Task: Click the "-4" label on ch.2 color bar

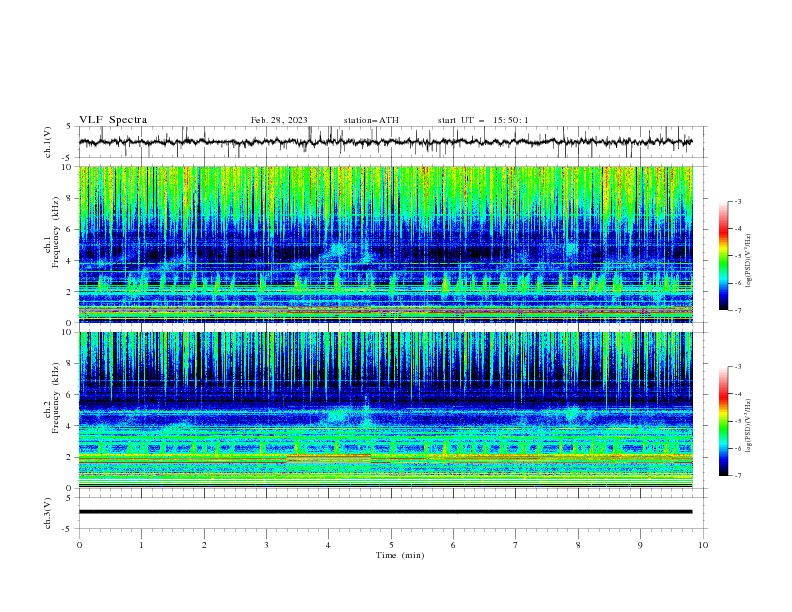Action: [x=737, y=394]
